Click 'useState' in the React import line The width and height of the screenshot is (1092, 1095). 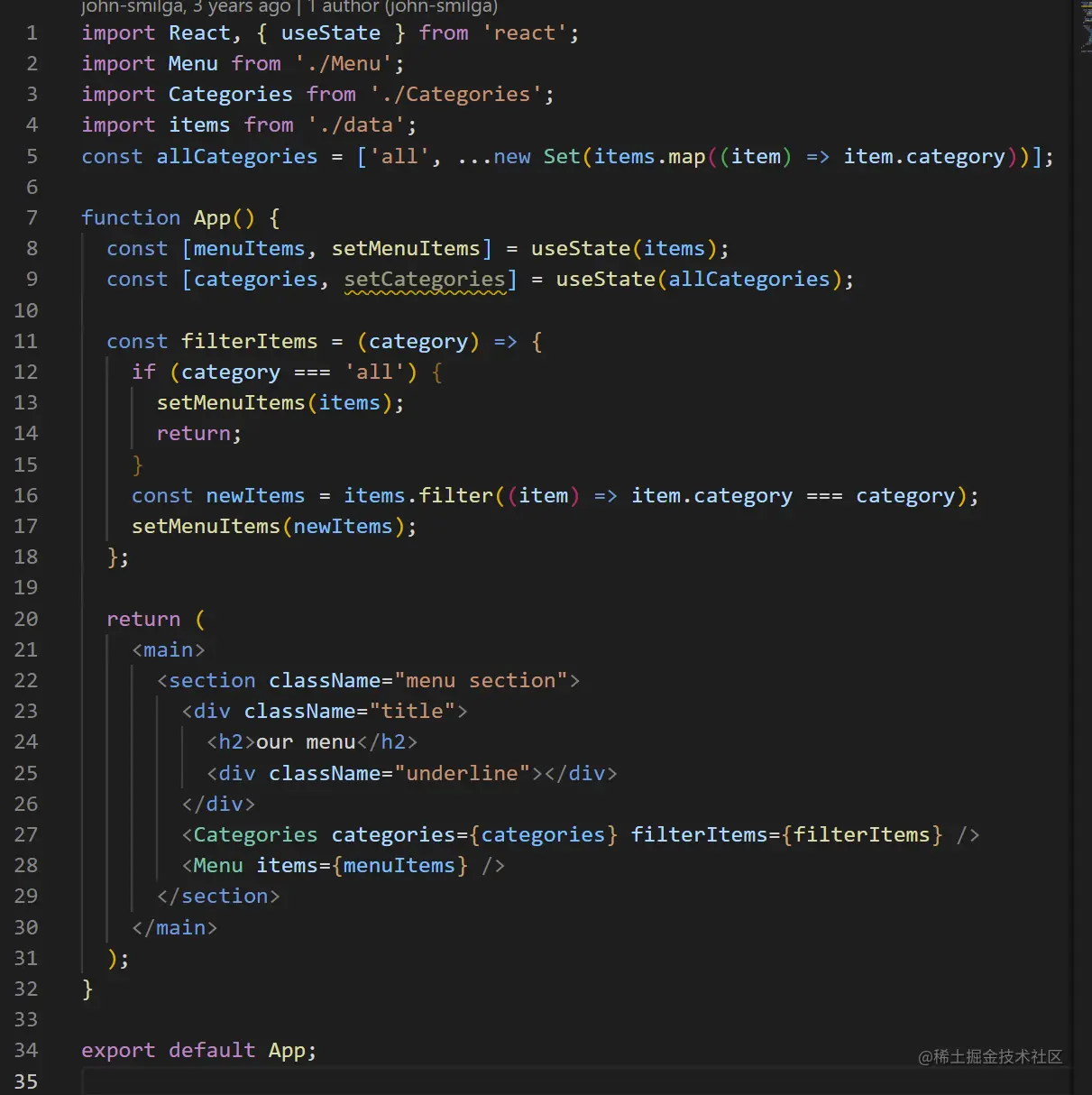pyautogui.click(x=331, y=33)
